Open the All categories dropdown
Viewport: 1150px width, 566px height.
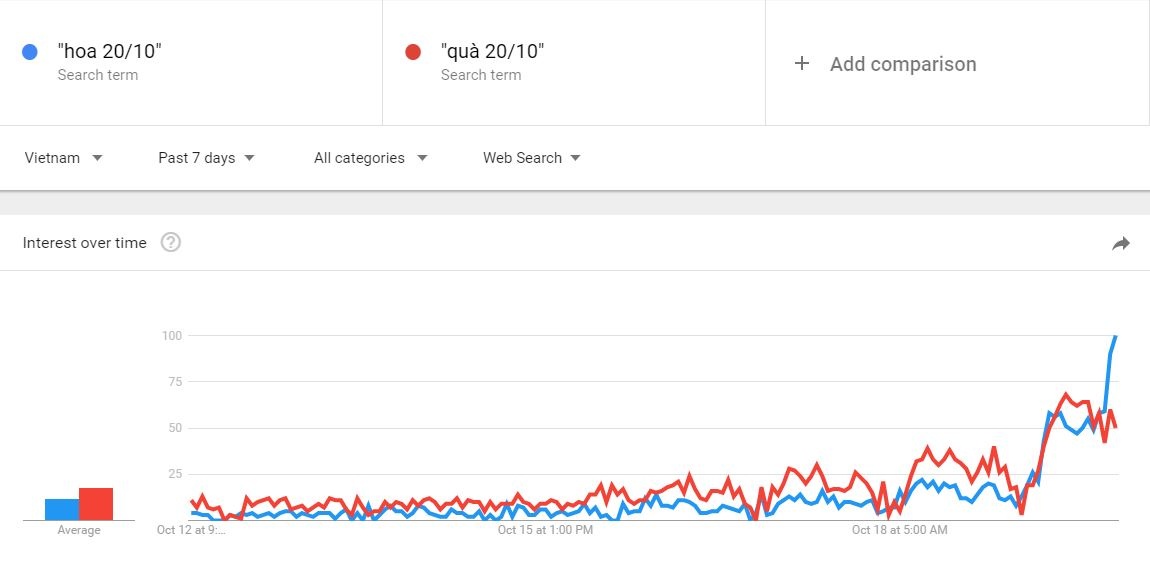(x=370, y=158)
